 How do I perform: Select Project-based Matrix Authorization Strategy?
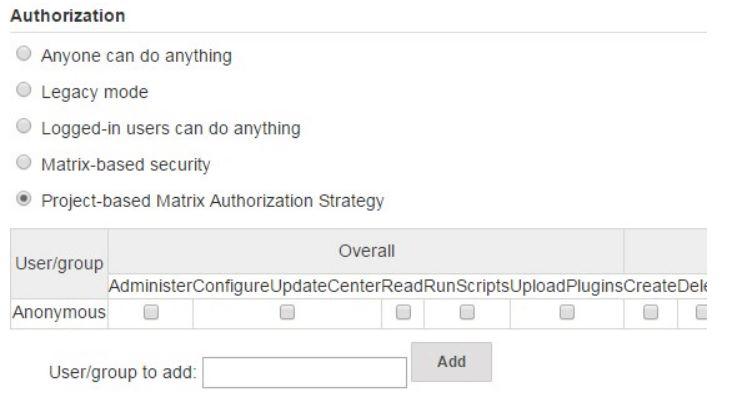coord(24,200)
